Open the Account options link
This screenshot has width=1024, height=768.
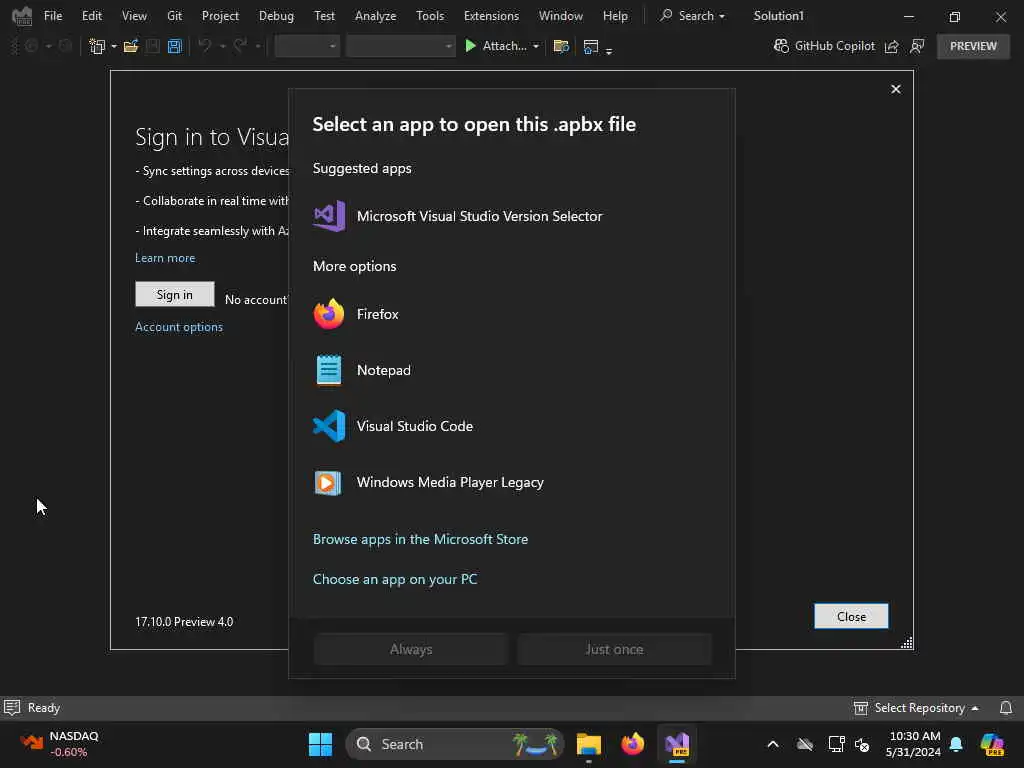[x=178, y=327]
